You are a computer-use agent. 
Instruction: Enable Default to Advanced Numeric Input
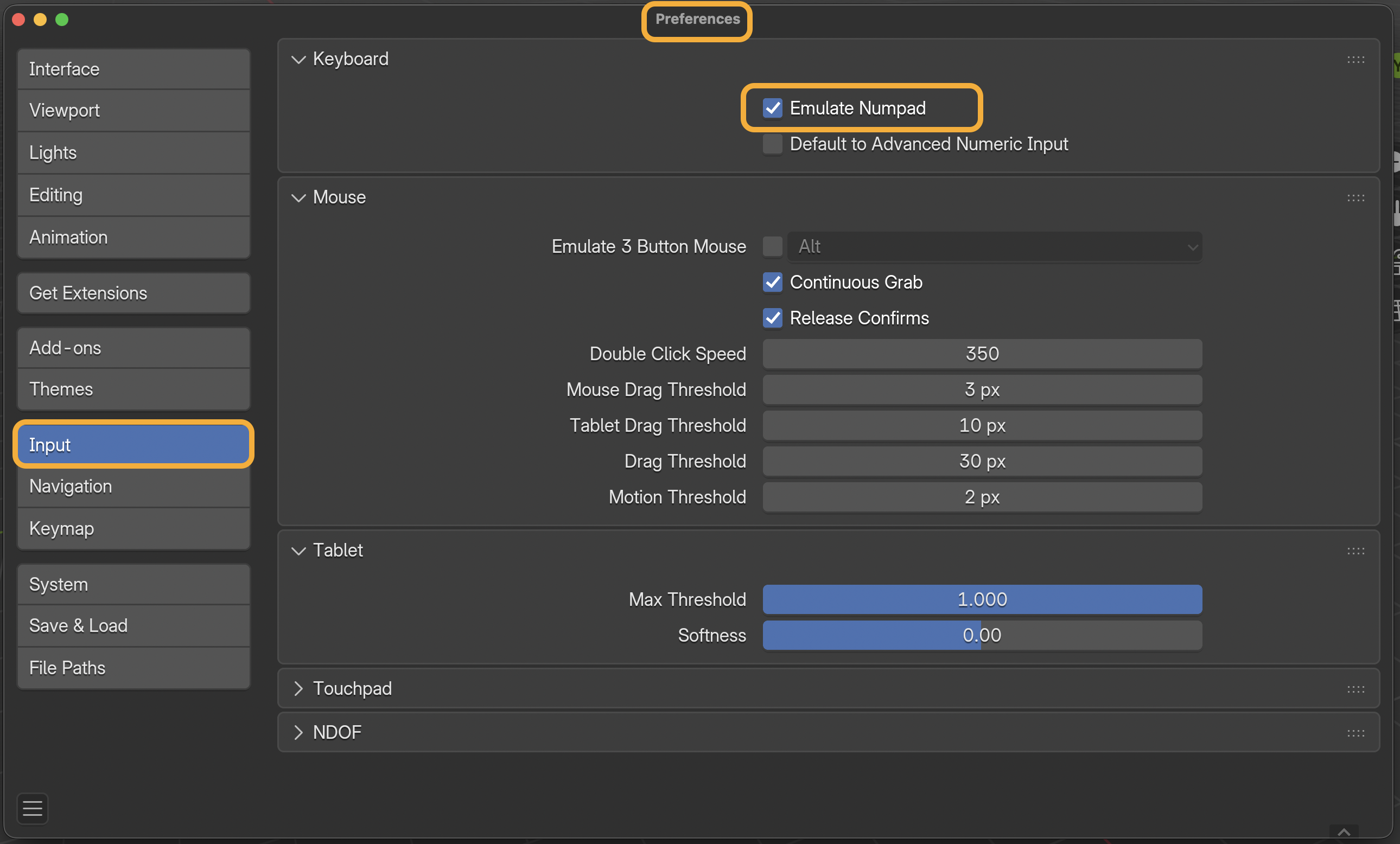point(772,144)
